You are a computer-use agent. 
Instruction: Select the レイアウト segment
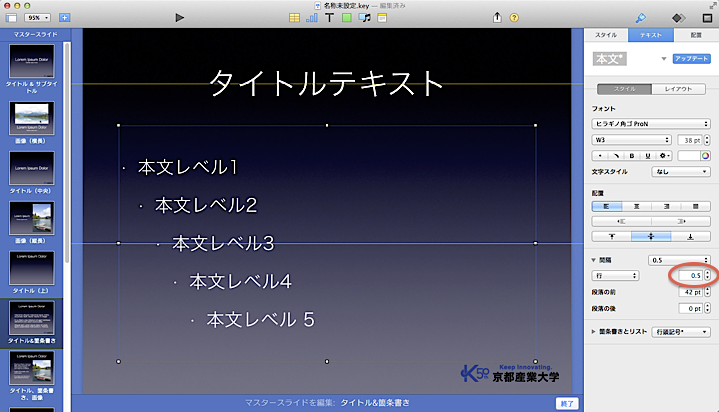click(679, 89)
